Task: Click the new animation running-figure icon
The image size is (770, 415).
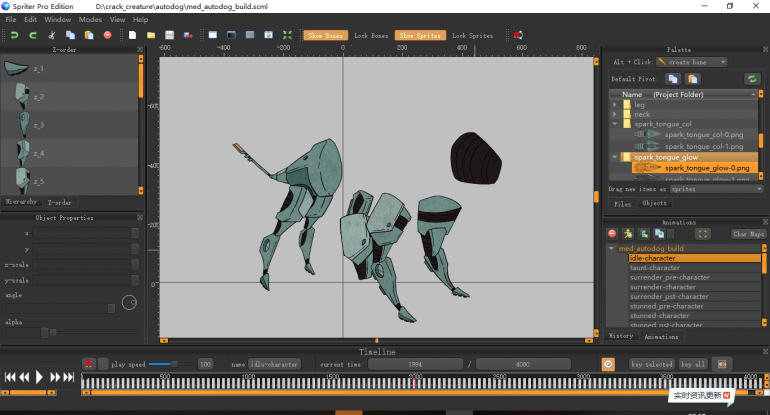Action: (628, 233)
